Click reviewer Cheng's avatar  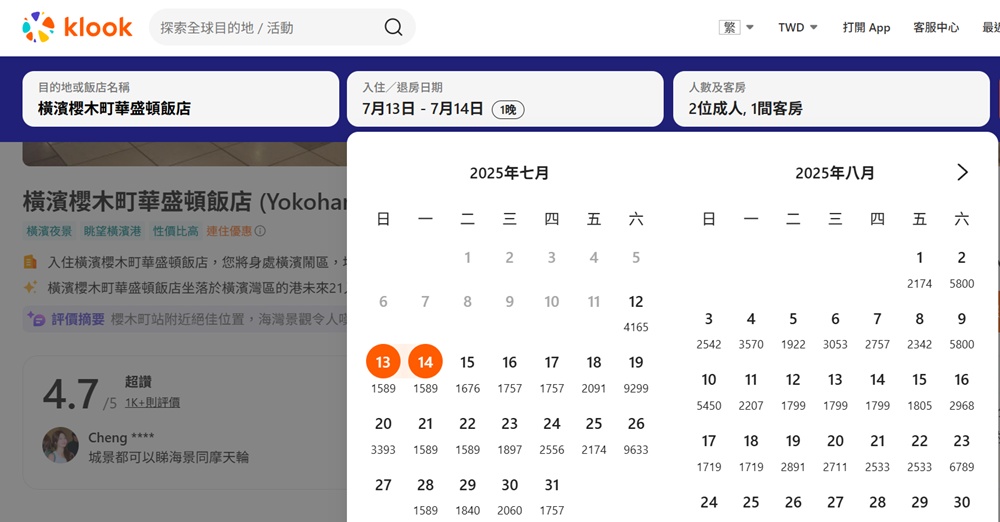tap(61, 445)
